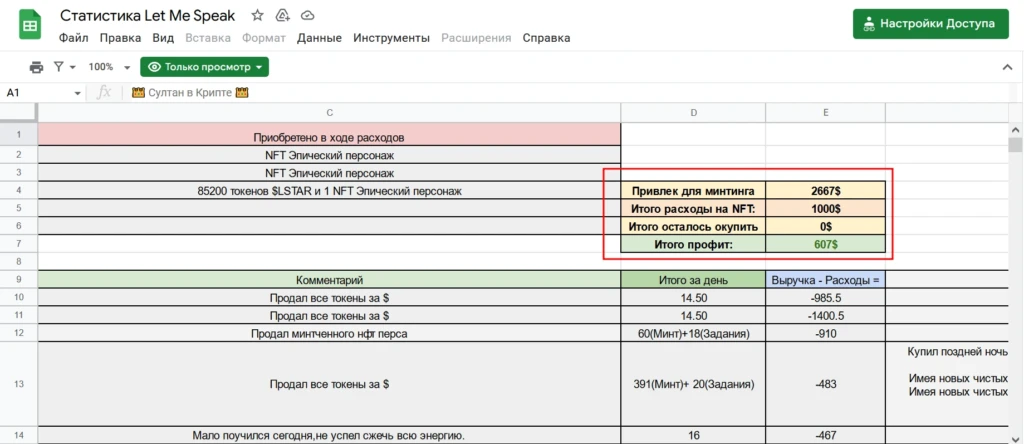
Task: Click the cell with value 16
Action: coord(693,436)
